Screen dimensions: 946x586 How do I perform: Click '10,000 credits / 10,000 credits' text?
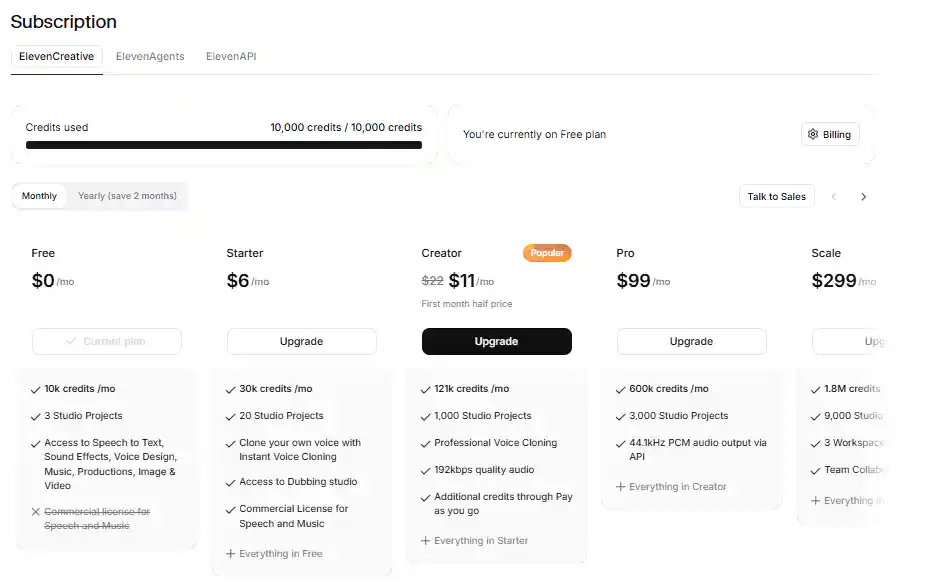coord(346,127)
